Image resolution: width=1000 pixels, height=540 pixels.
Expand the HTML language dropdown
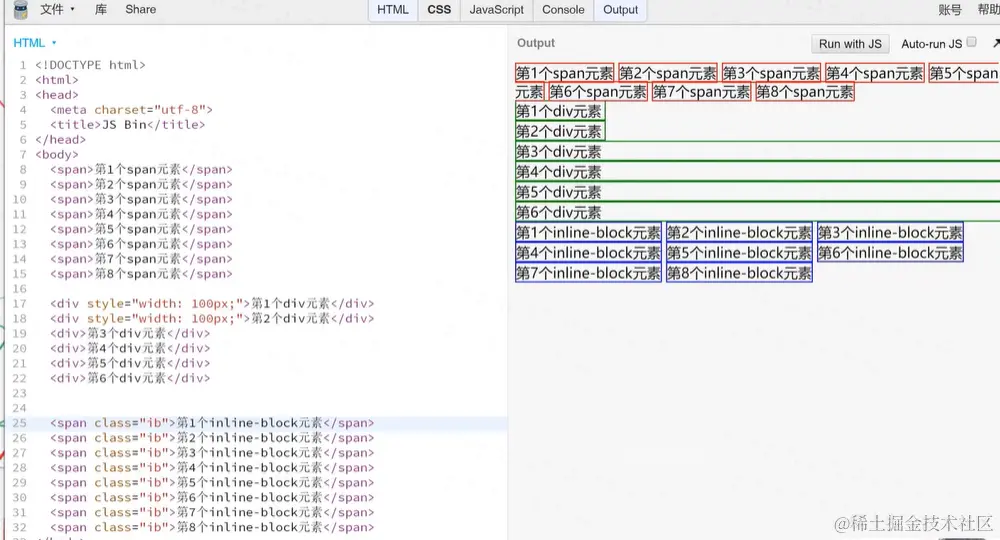35,43
